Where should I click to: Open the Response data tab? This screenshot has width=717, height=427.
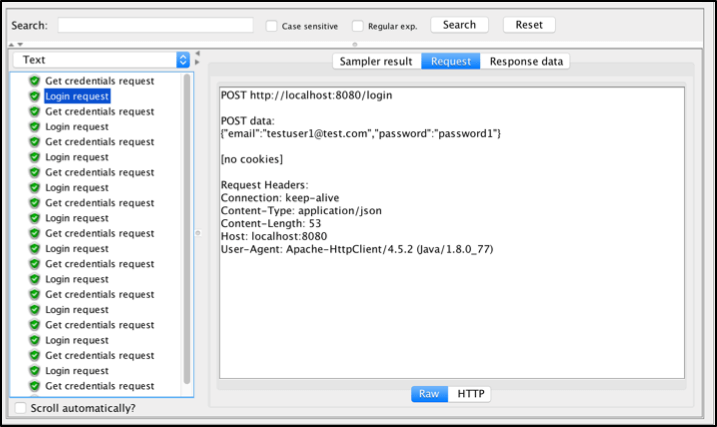coord(526,61)
